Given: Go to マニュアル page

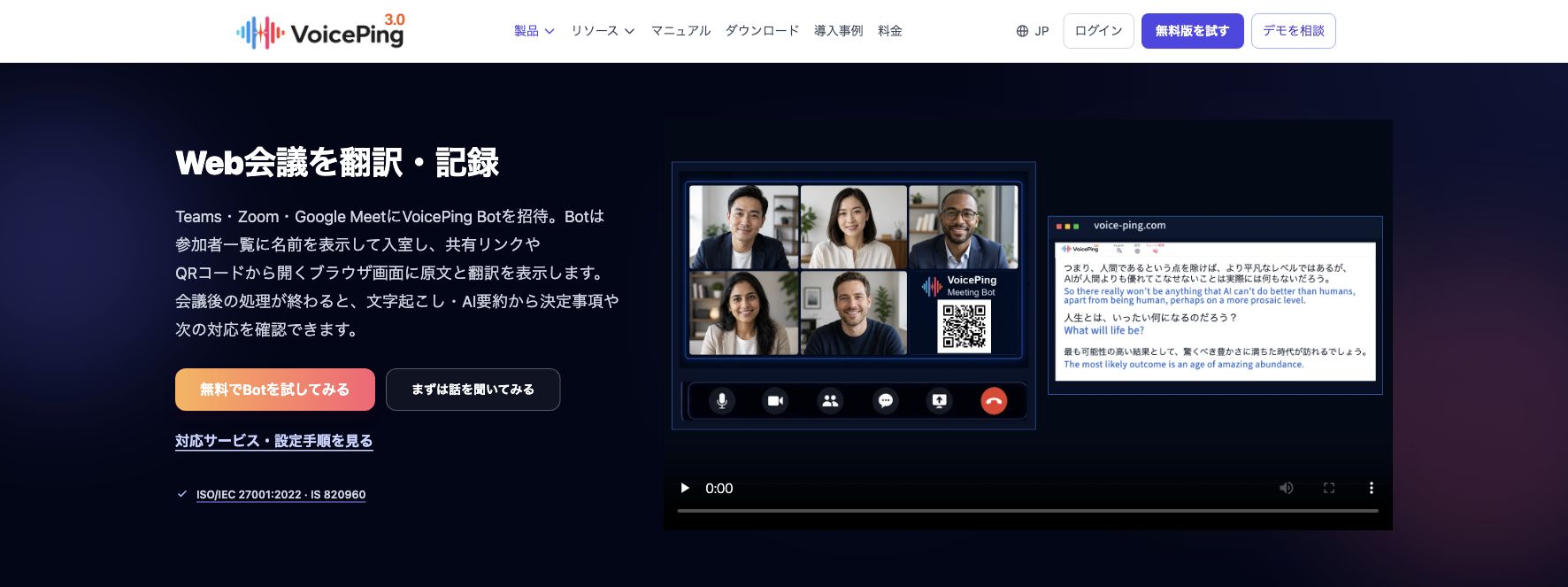Looking at the screenshot, I should [680, 31].
